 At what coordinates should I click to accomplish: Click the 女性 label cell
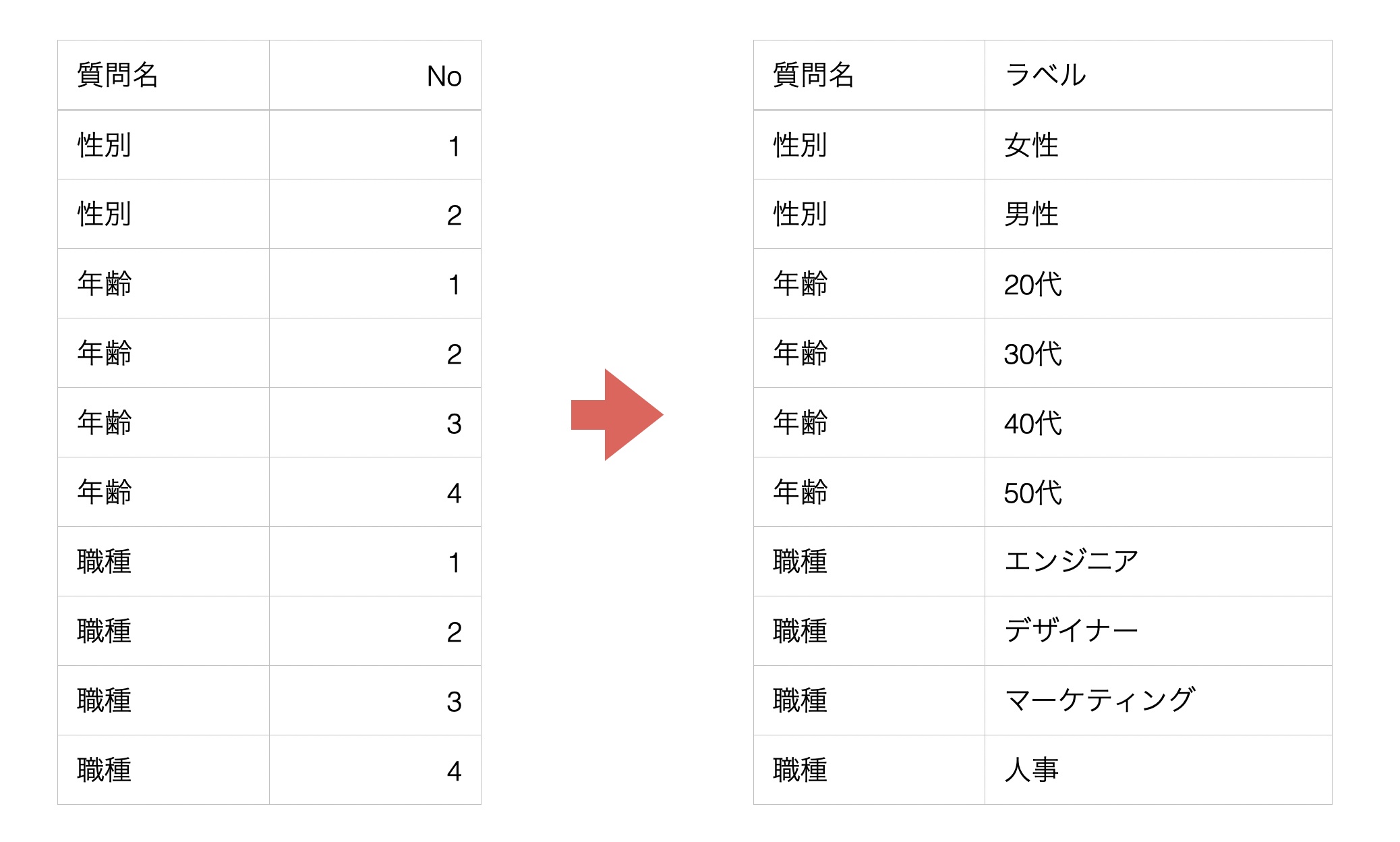tap(1158, 144)
